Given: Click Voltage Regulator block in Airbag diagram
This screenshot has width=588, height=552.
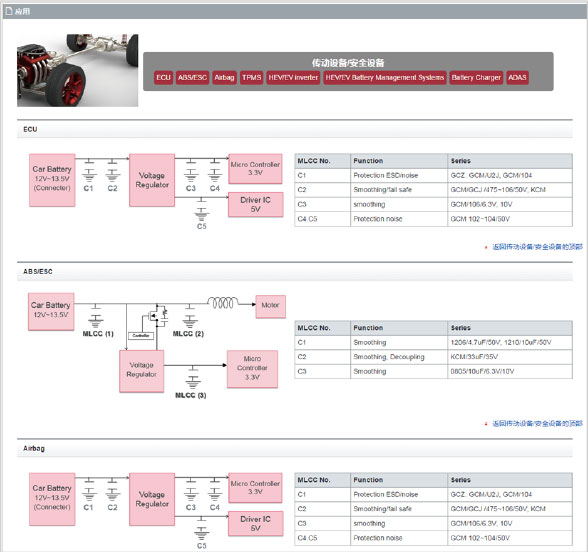Looking at the screenshot, I should pos(152,499).
